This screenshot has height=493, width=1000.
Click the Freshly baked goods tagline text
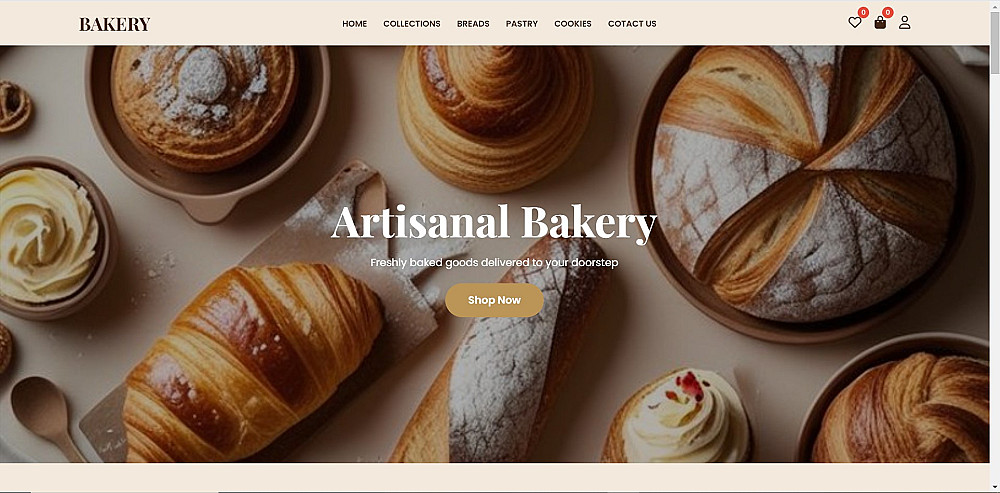pyautogui.click(x=494, y=262)
